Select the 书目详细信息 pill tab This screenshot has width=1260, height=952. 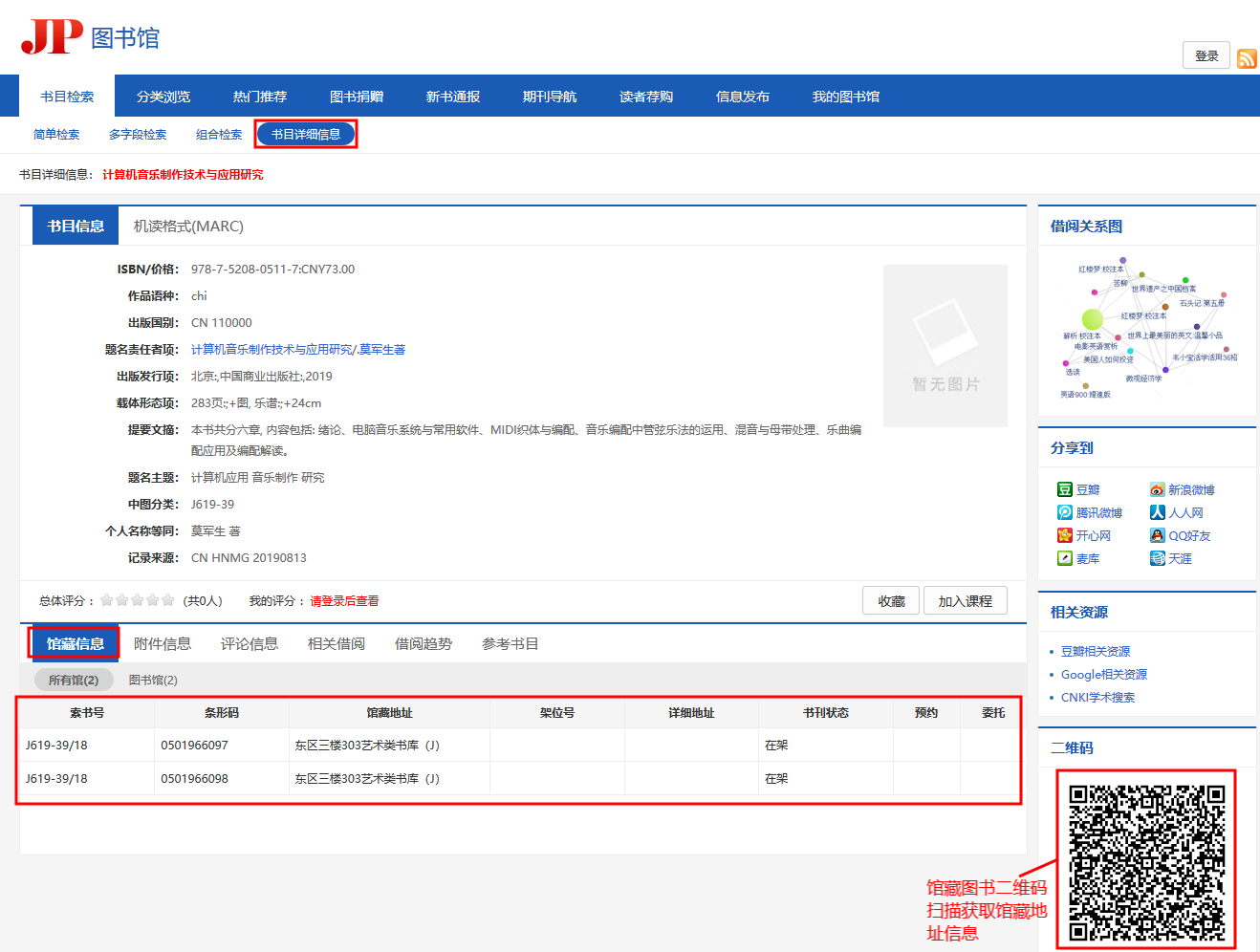(306, 135)
